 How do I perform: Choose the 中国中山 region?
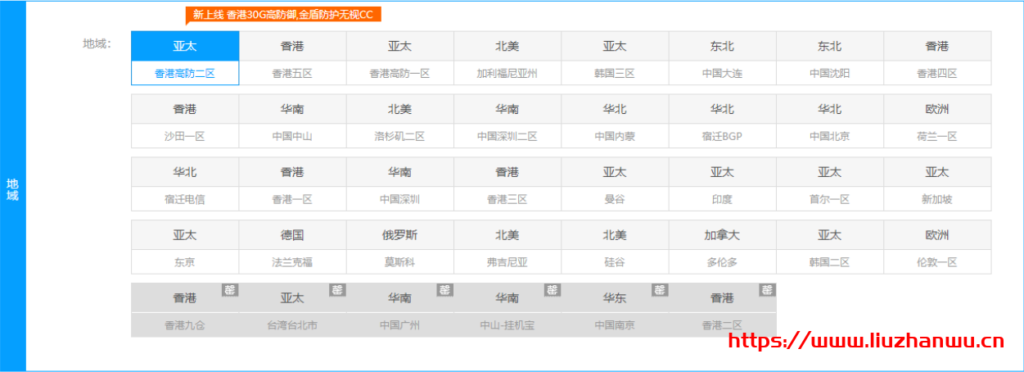tap(293, 121)
